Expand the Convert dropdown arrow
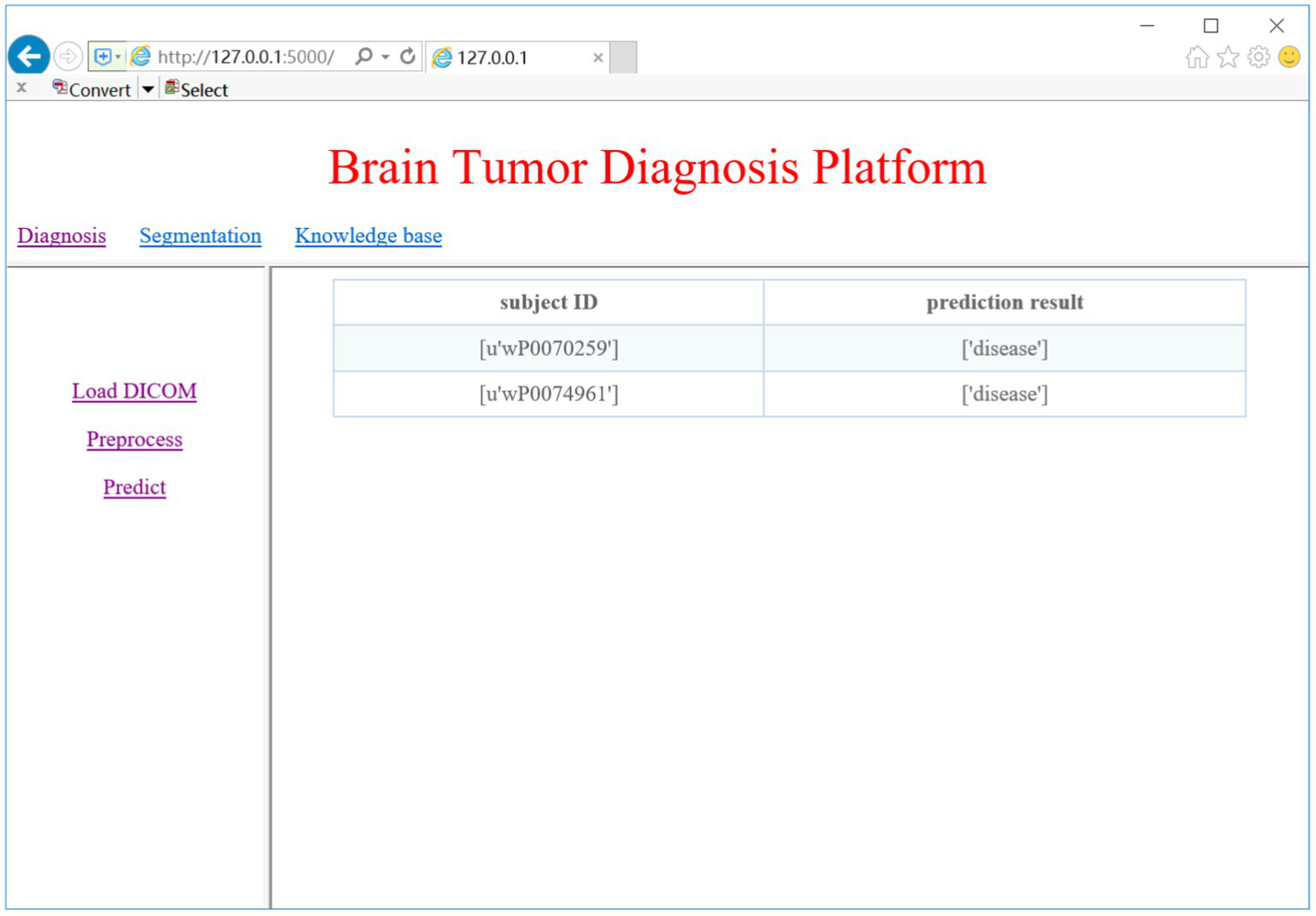This screenshot has height=916, width=1316. pos(147,89)
